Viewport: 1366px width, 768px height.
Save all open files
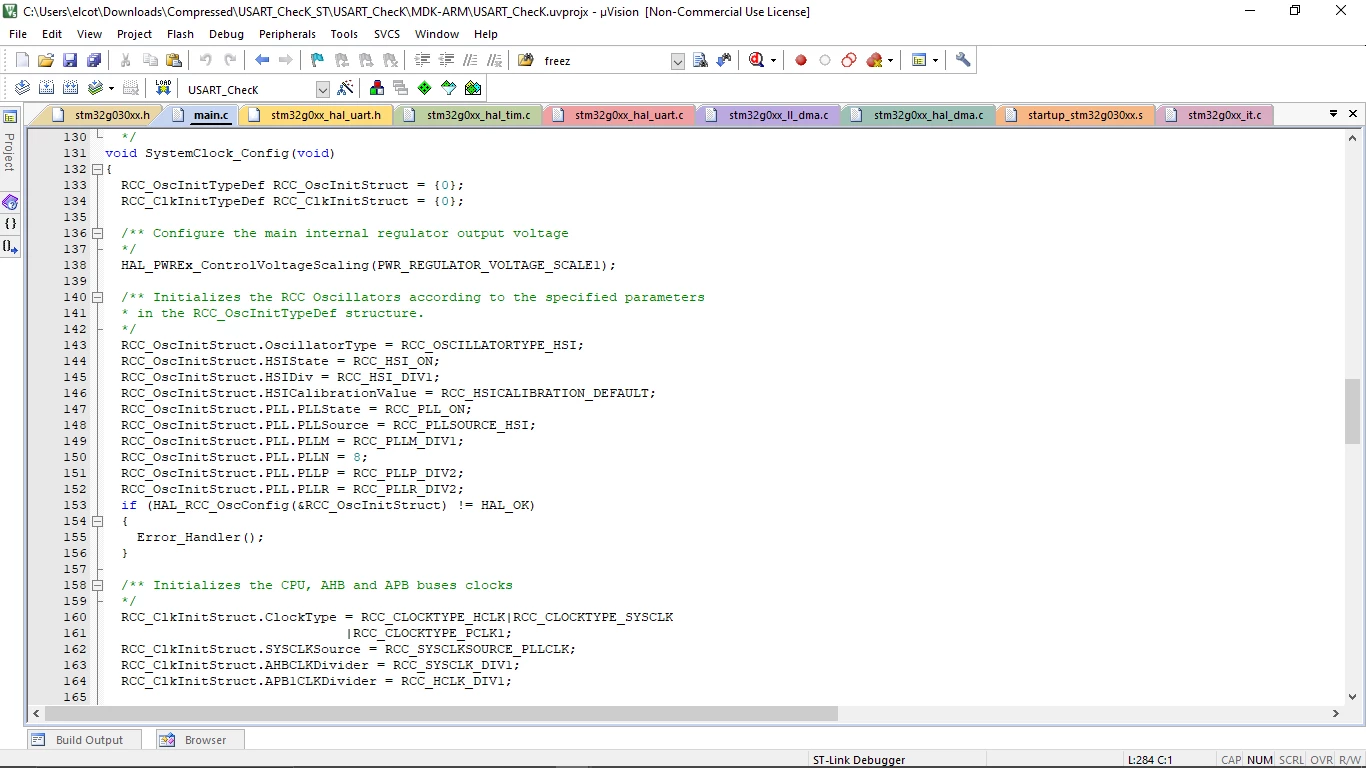[94, 60]
